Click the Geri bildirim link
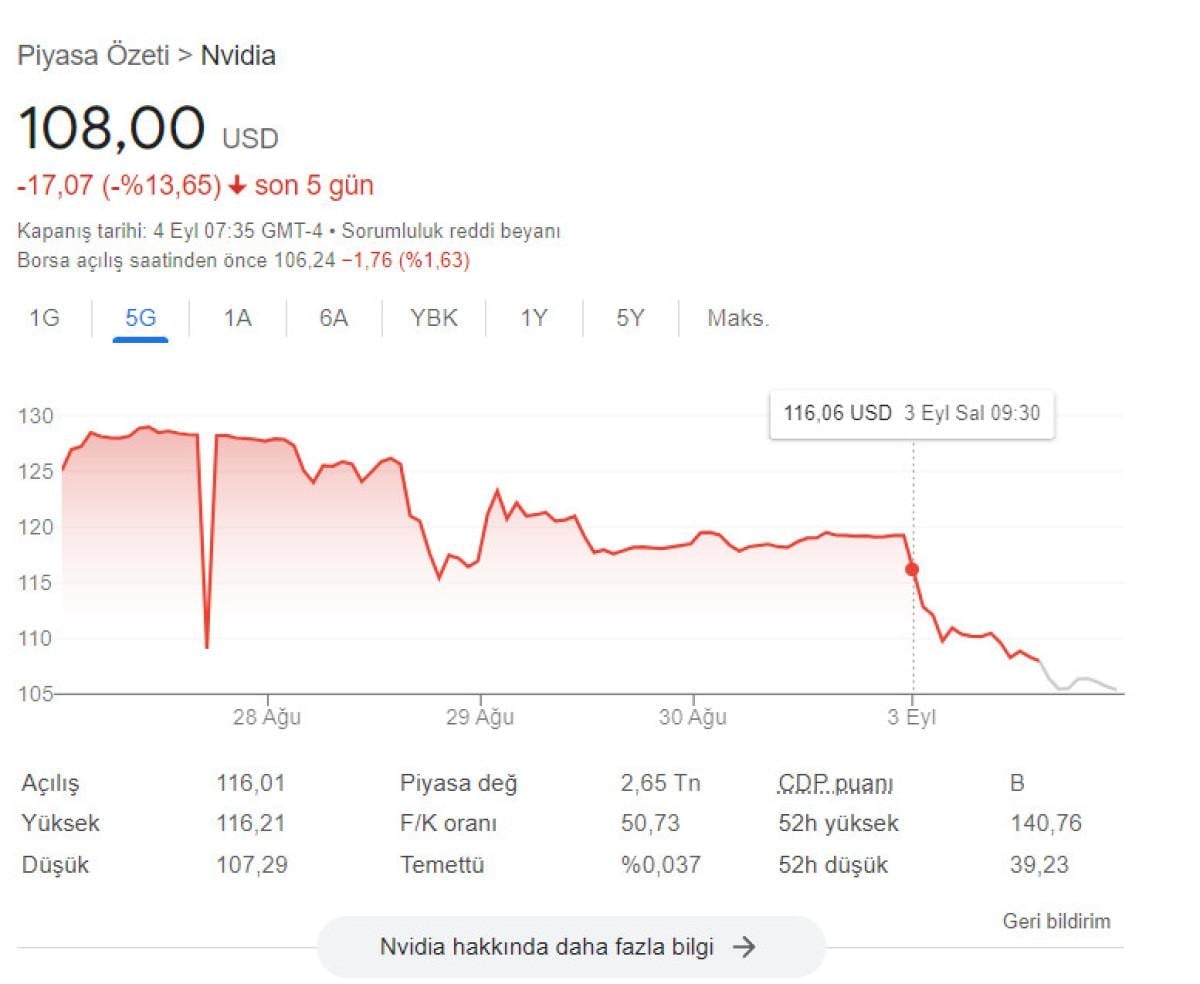This screenshot has height=984, width=1200. click(1056, 921)
